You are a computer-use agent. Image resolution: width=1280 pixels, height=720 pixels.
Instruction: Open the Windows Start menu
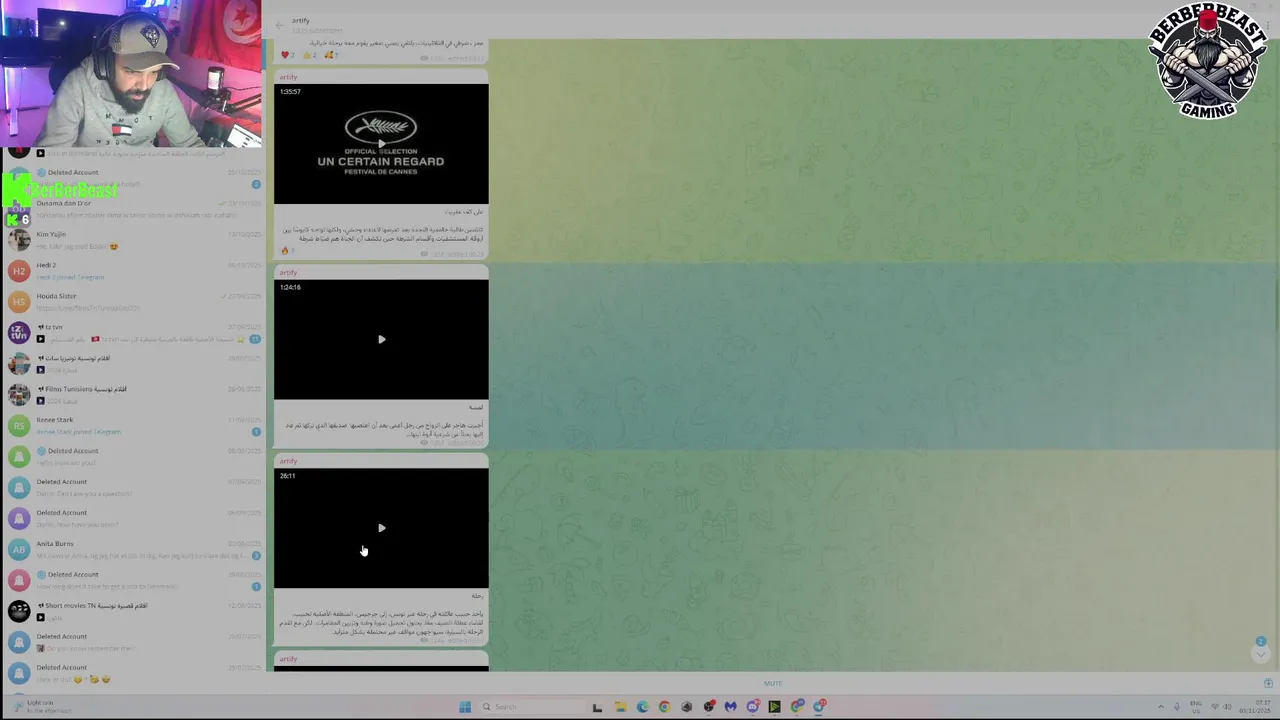465,707
